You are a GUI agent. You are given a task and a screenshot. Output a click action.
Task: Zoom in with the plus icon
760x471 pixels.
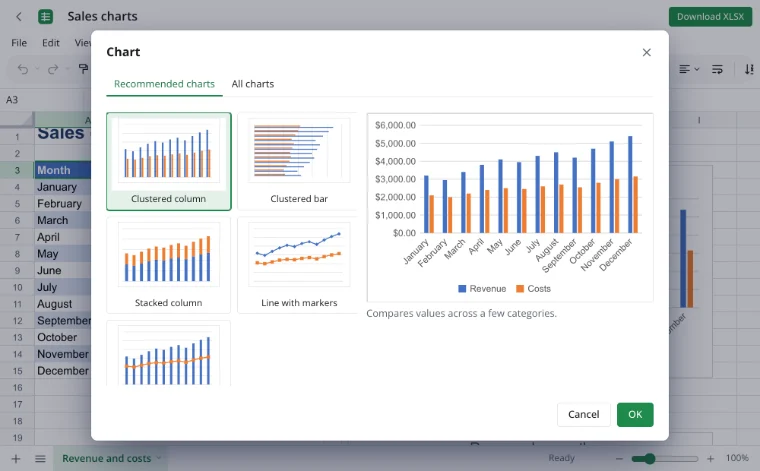(711, 458)
